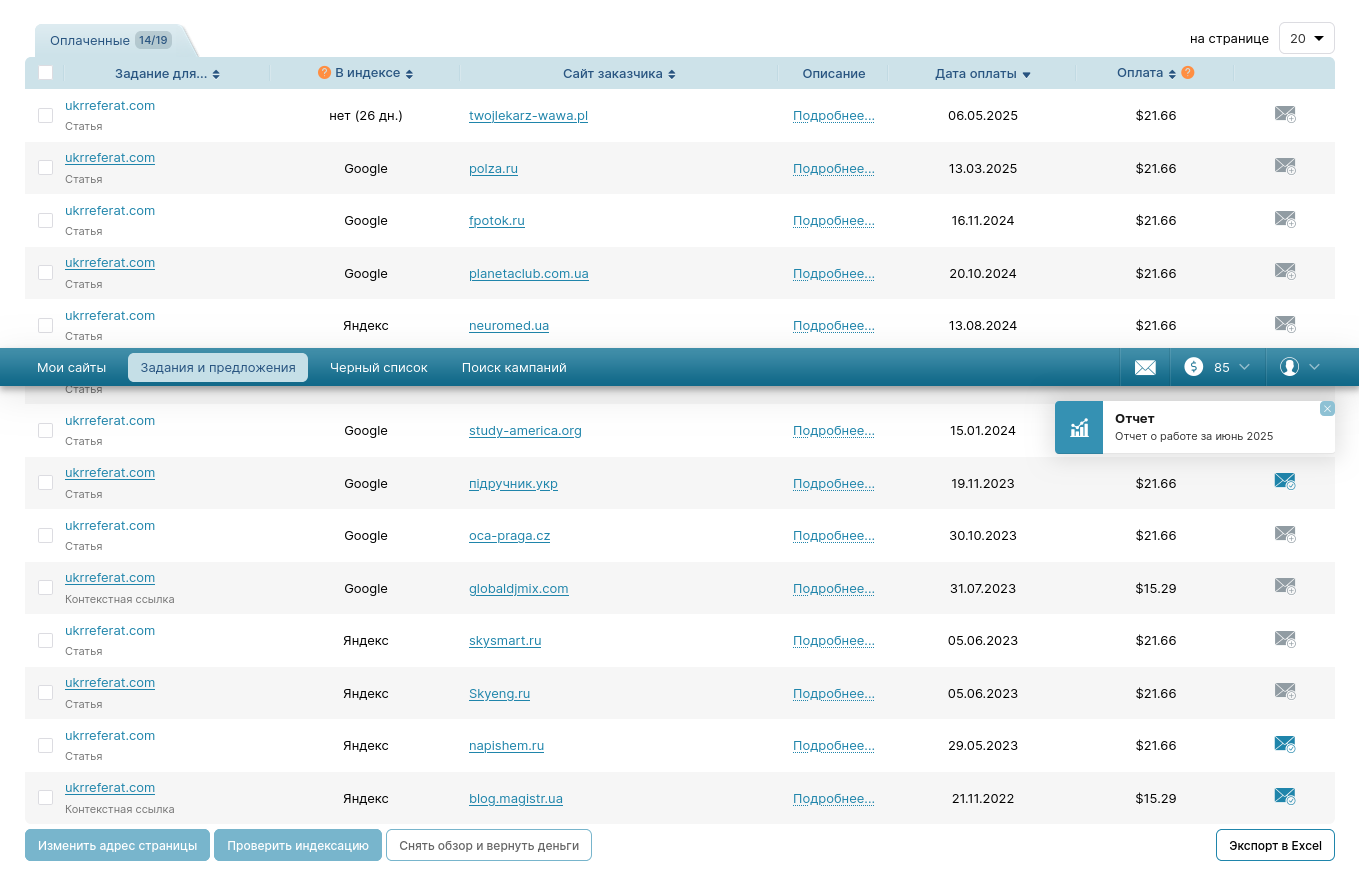
Task: Open message icon for twojlekarz-wawa.pl row
Action: (x=1285, y=114)
